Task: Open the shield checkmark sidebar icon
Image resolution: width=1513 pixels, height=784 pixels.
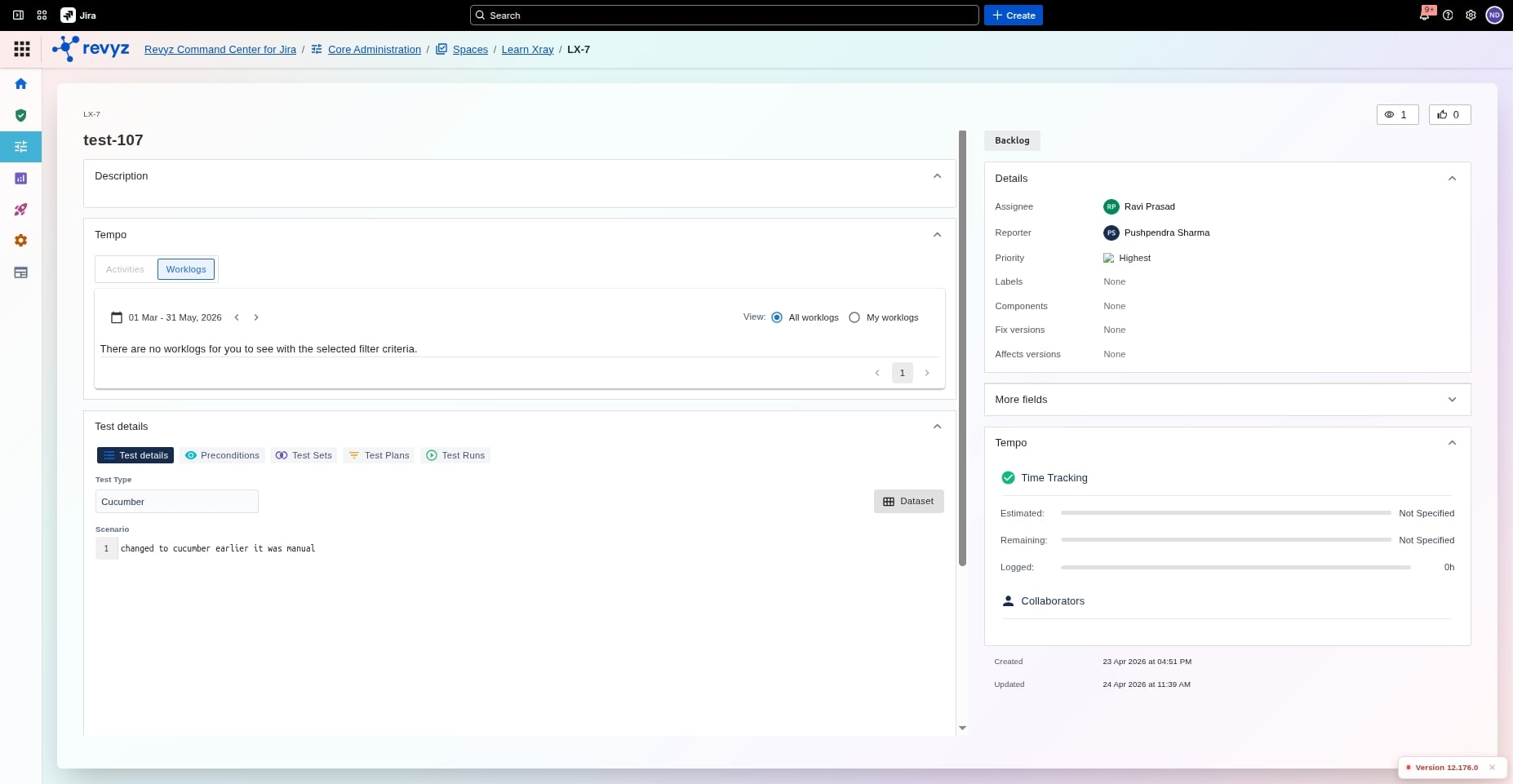Action: click(x=21, y=115)
